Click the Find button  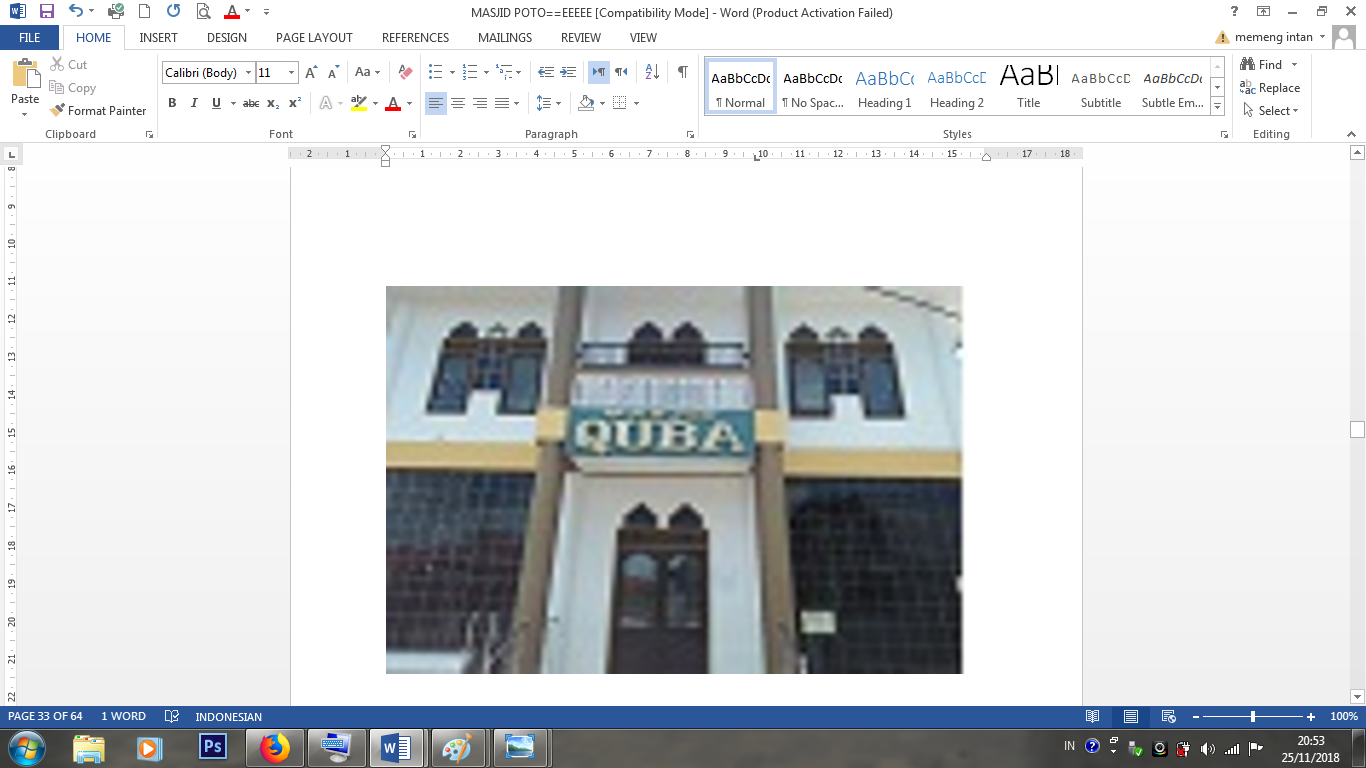[1261, 65]
